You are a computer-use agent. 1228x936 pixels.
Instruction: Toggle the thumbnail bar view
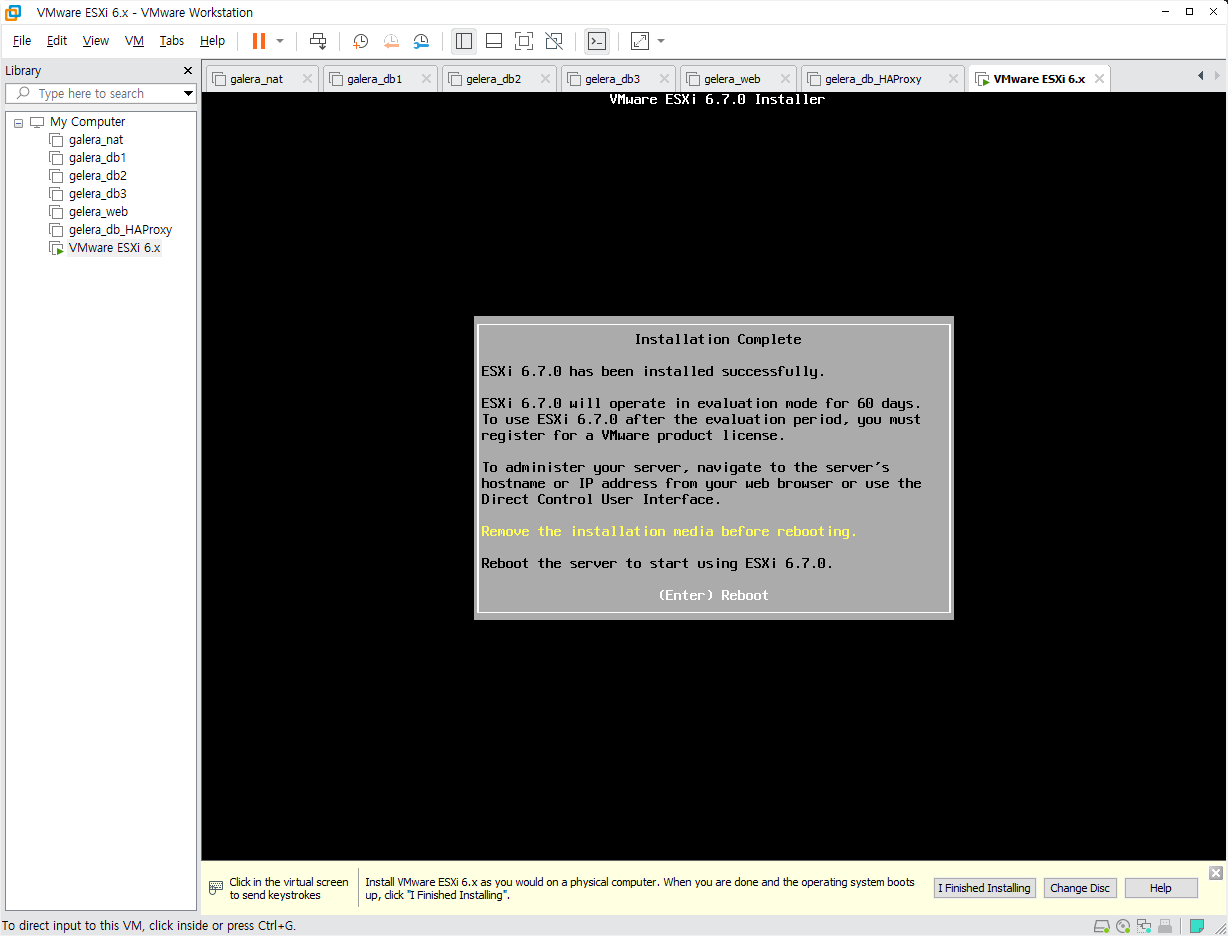[494, 41]
